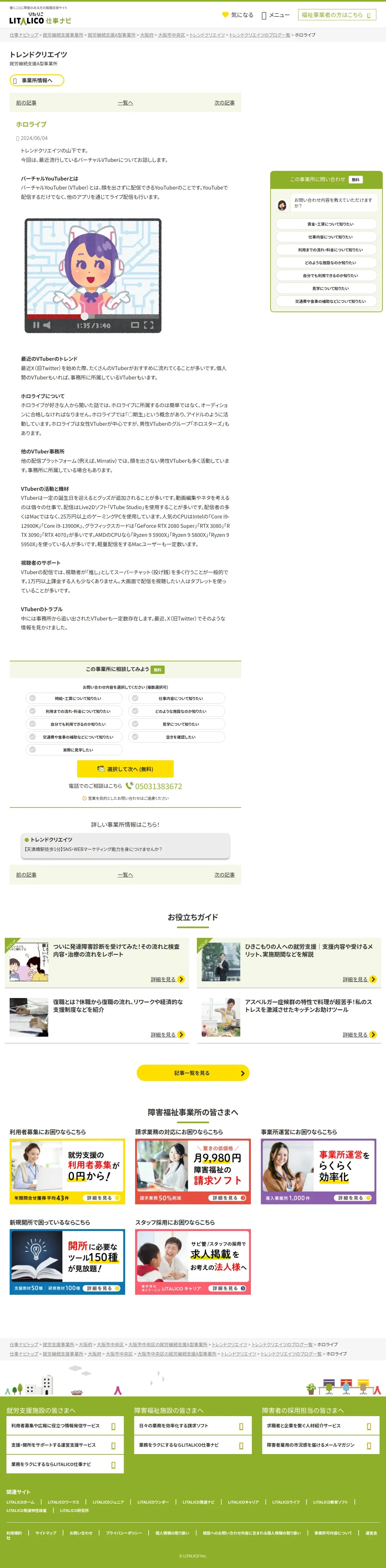Select sidebar option 交通費や食事の補助などについて知りたい
This screenshot has width=386, height=1568.
(x=326, y=301)
